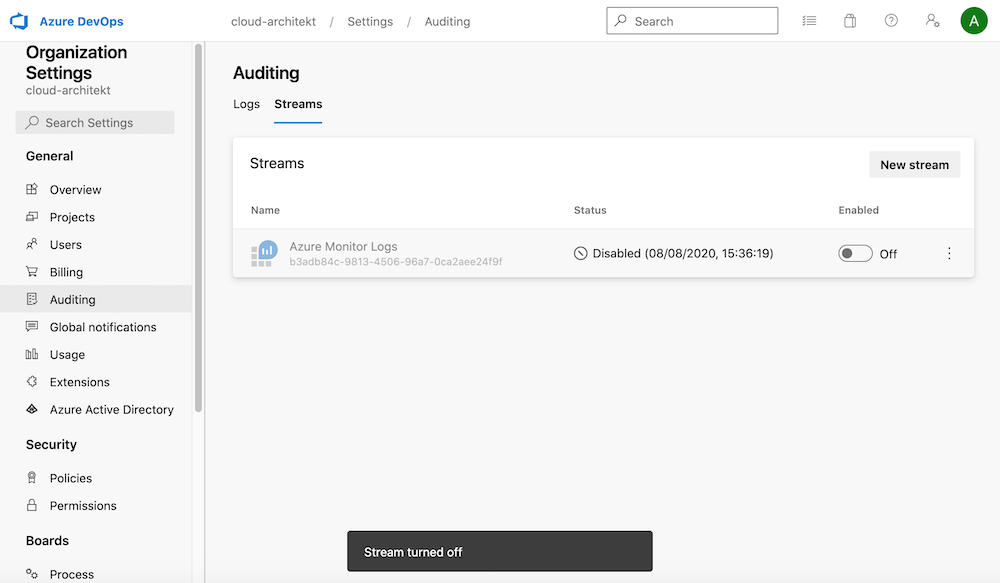Click the Organization Settings heading

pyautogui.click(x=77, y=62)
